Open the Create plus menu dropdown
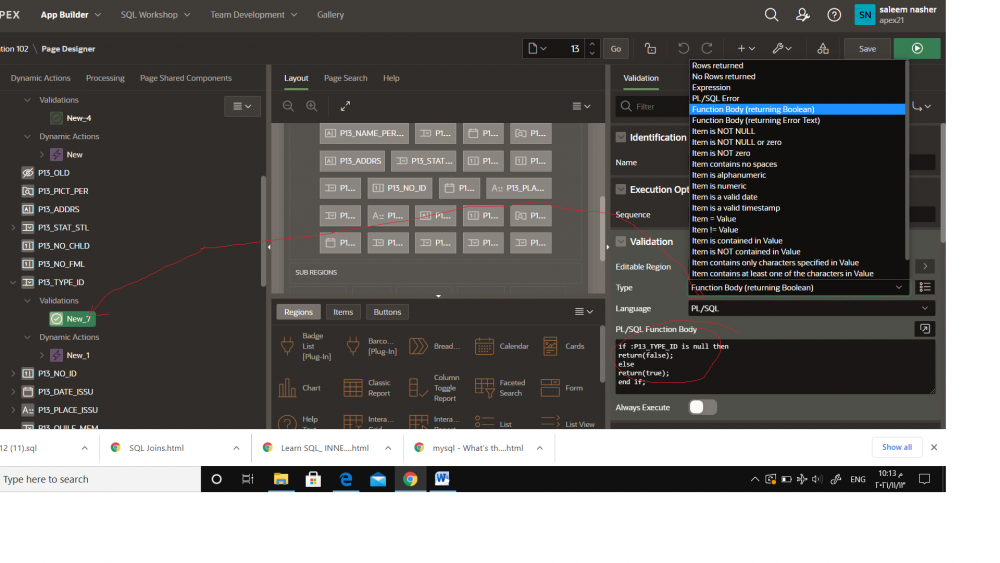 [x=746, y=48]
